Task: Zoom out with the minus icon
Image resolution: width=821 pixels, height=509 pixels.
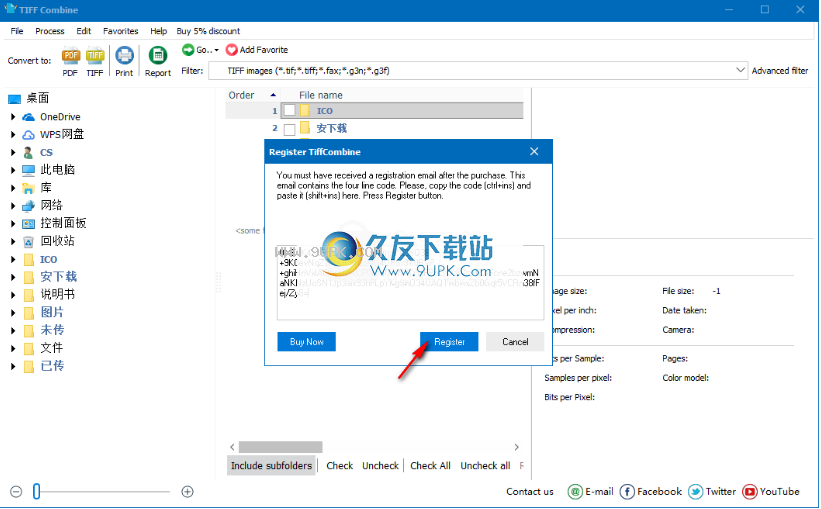Action: 16,492
